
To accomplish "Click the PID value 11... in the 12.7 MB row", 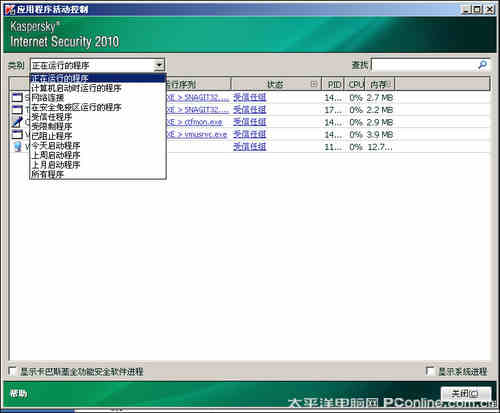I will [333, 147].
